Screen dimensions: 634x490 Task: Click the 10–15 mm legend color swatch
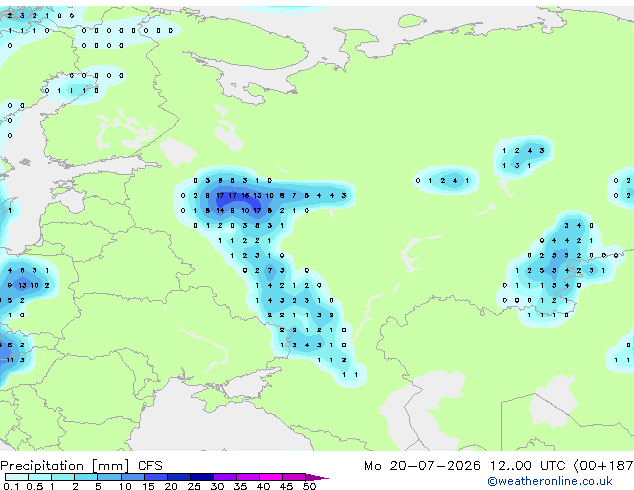133,477
